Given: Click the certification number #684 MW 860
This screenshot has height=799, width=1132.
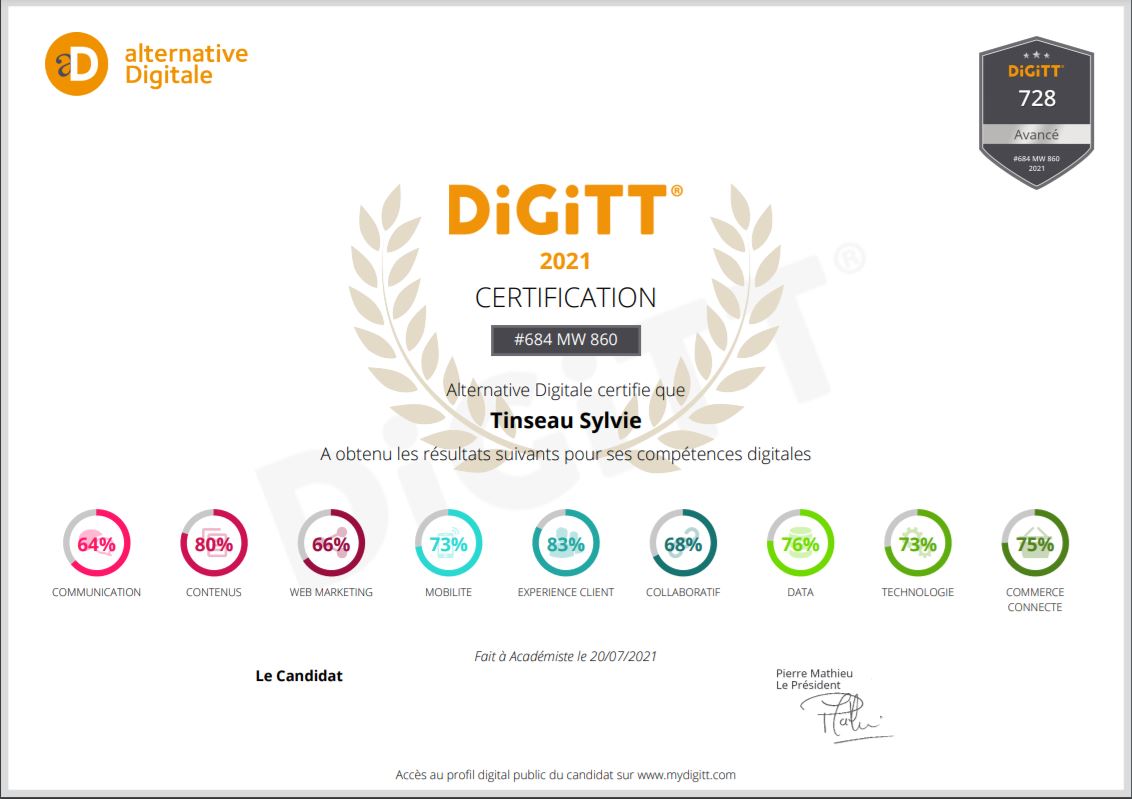Looking at the screenshot, I should point(566,340).
